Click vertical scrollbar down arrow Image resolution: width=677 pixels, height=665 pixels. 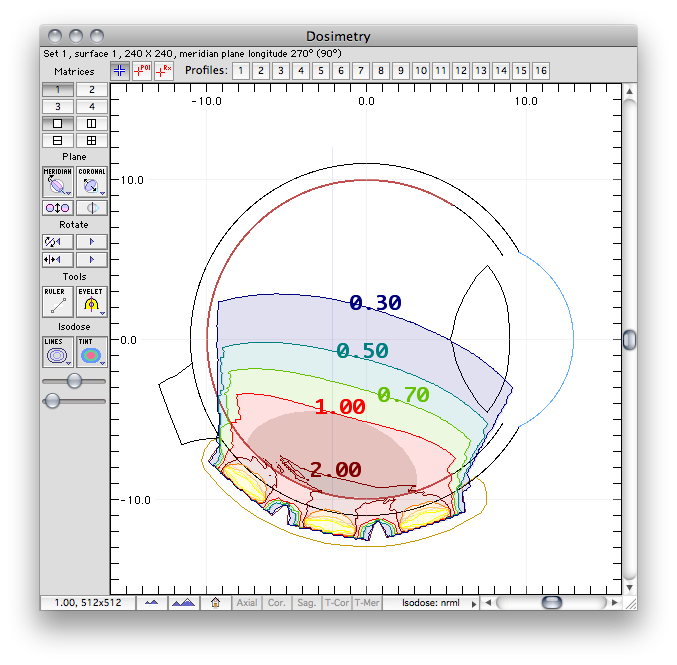click(x=630, y=588)
